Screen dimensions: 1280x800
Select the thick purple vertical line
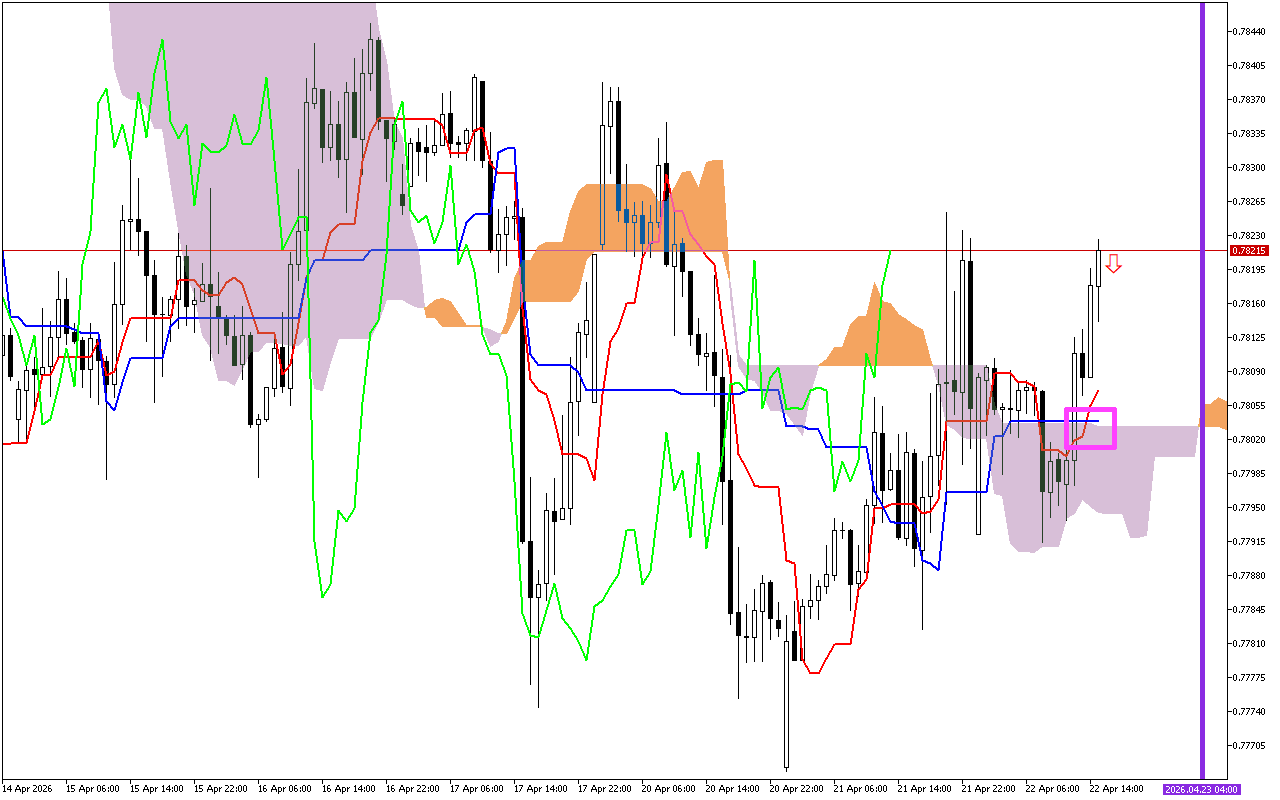1202,390
